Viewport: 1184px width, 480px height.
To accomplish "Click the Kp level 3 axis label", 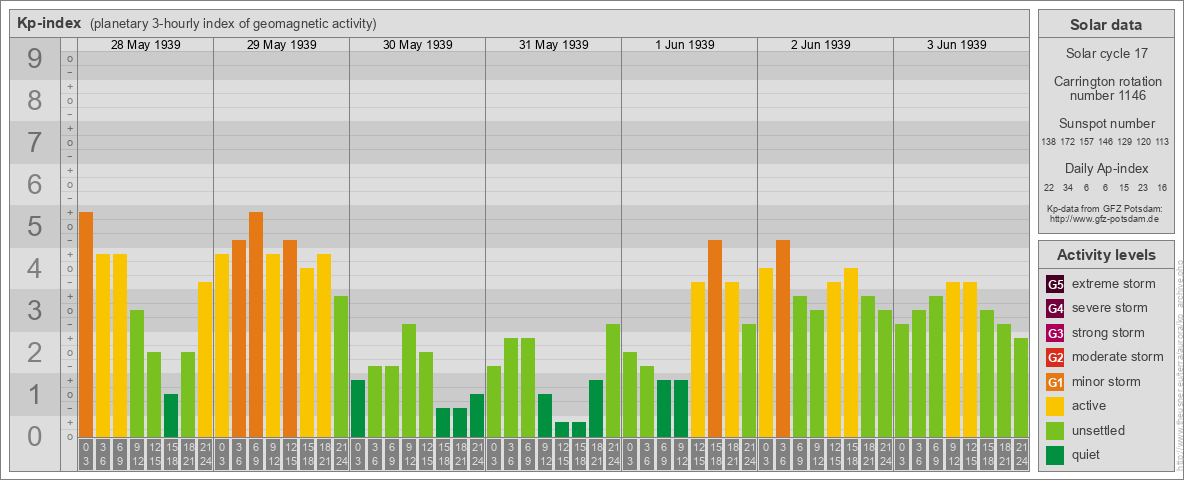I will (x=35, y=310).
